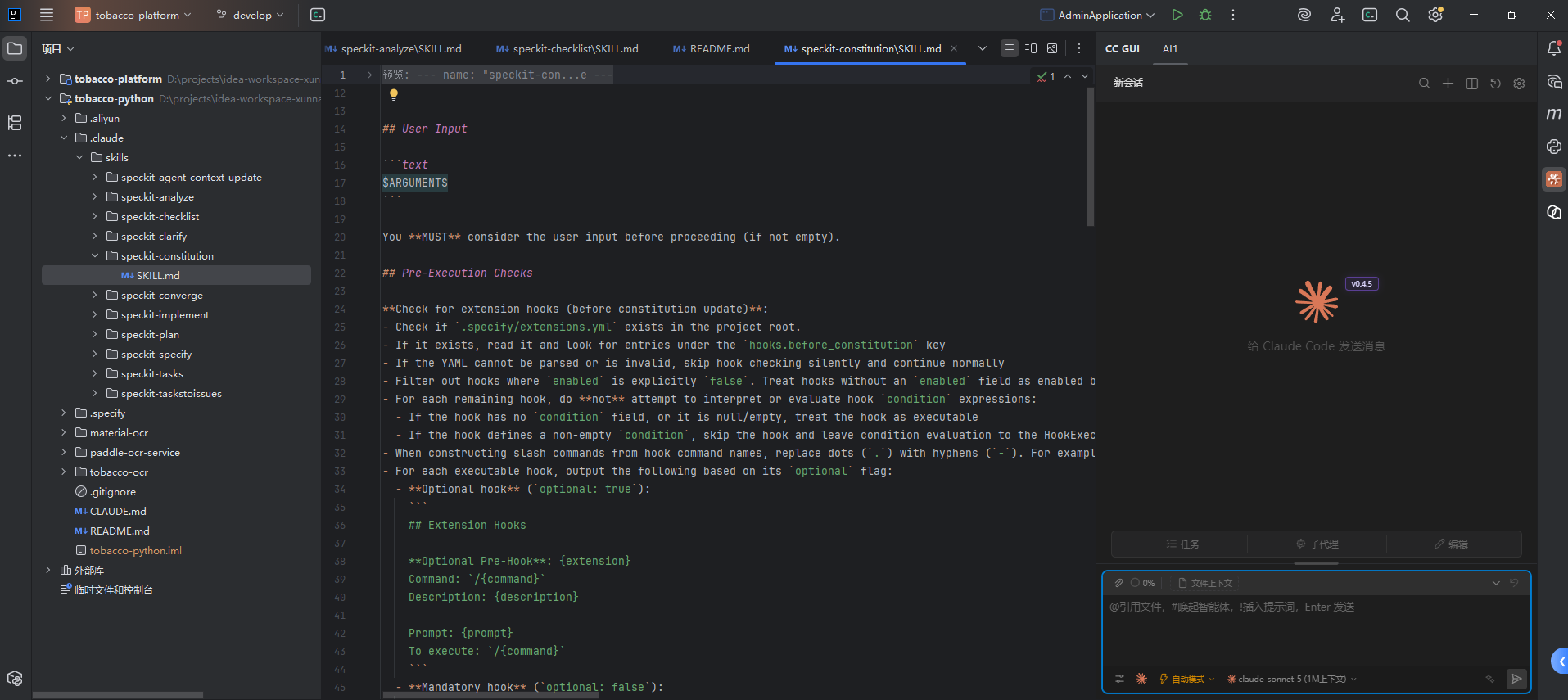The image size is (1568, 700).
Task: Open the notifications bell icon
Action: pos(1554,49)
